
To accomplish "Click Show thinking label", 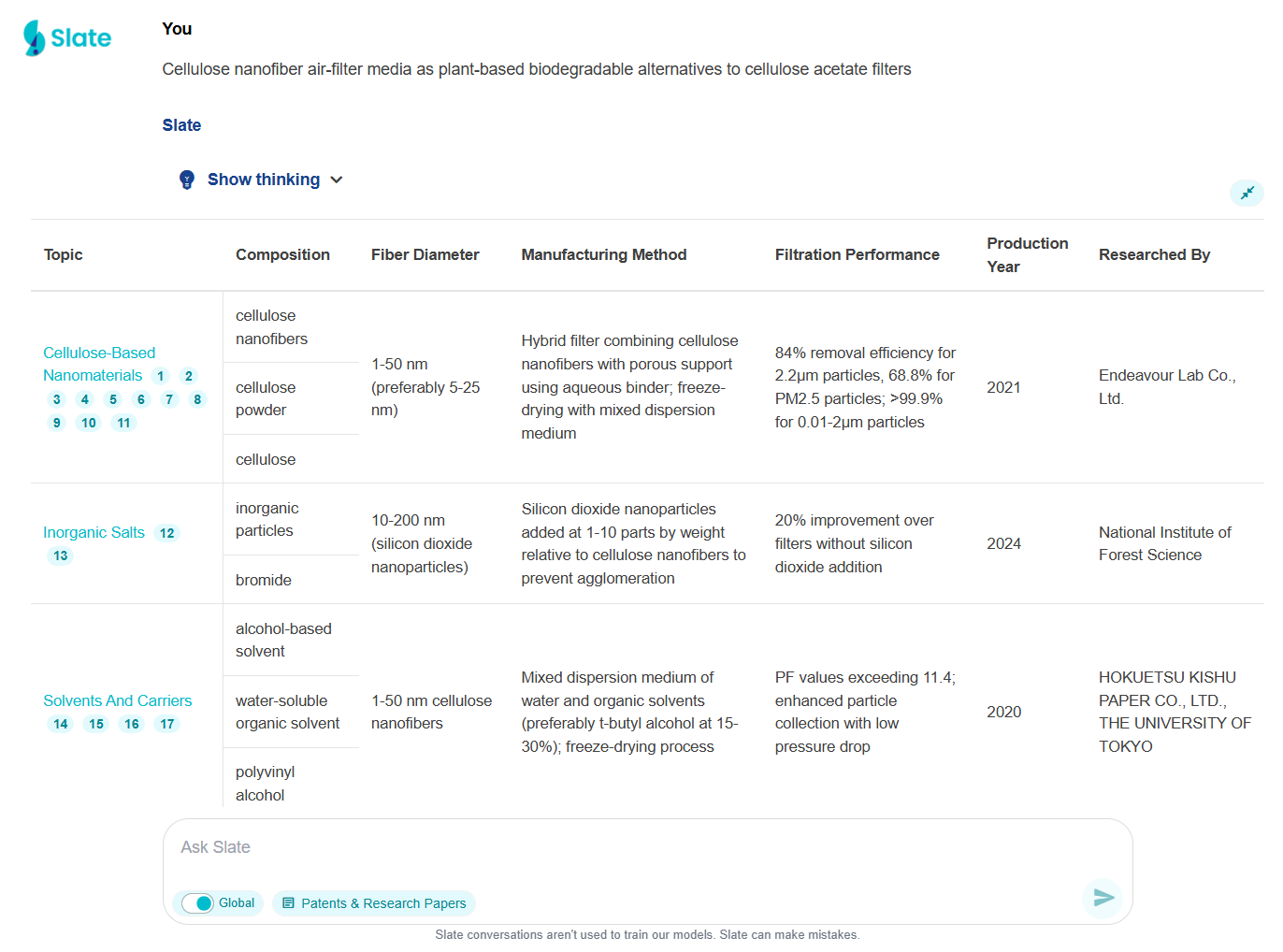I will pyautogui.click(x=264, y=180).
